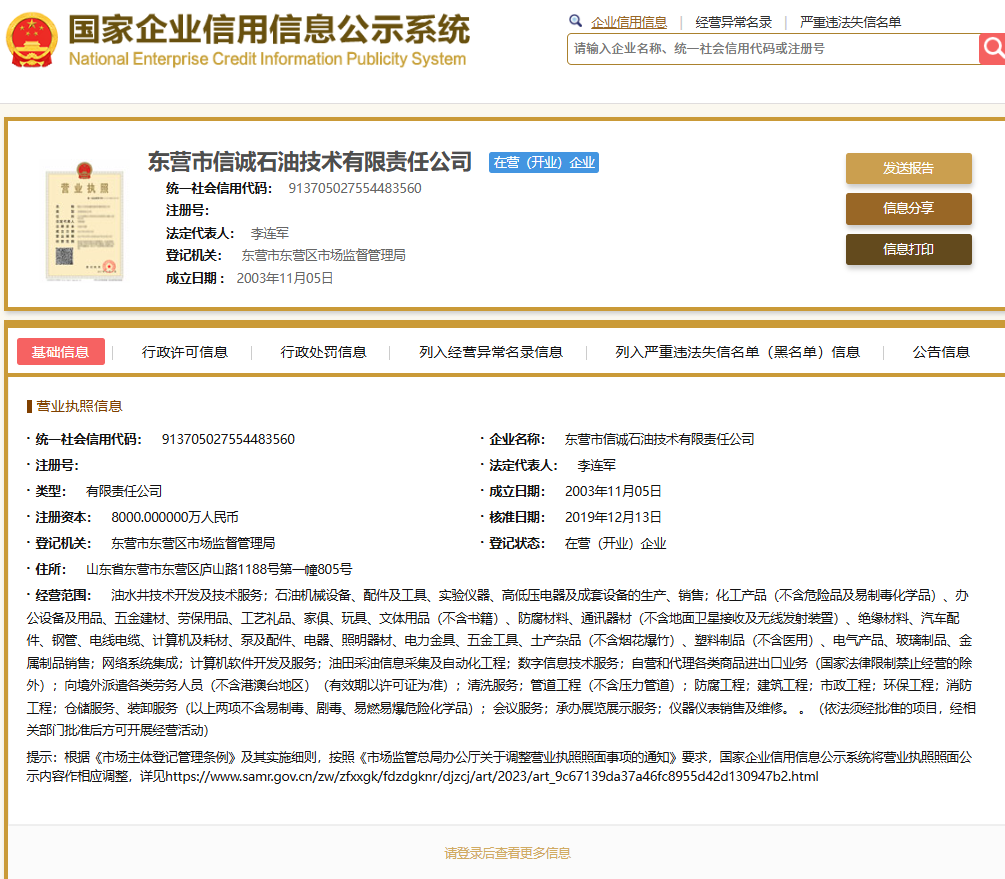Screen dimensions: 1005x879
Task: Click the 信息打印 button
Action: [908, 249]
